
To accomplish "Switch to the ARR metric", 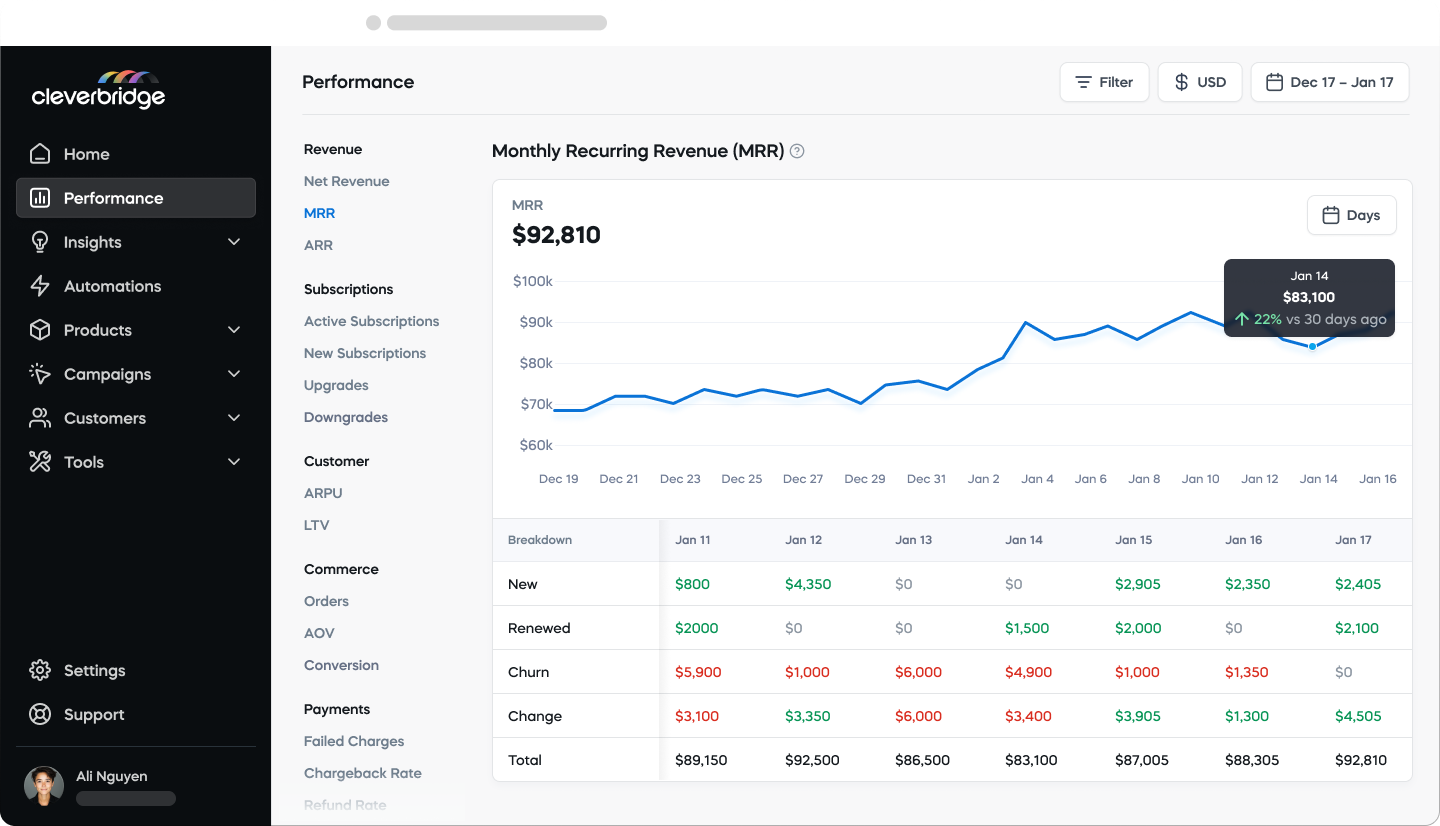I will click(318, 245).
